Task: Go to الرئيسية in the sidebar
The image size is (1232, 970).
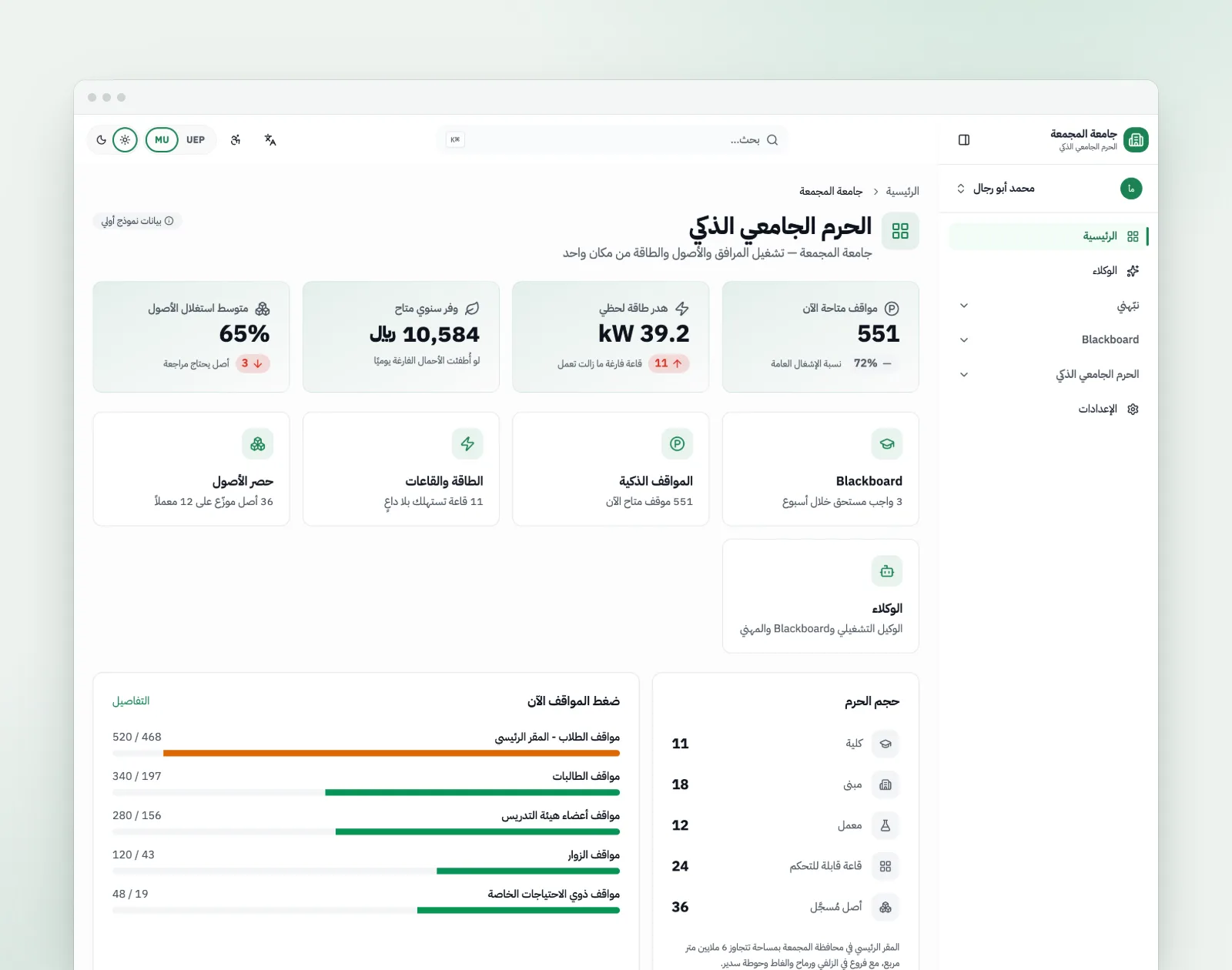Action: pos(1049,236)
